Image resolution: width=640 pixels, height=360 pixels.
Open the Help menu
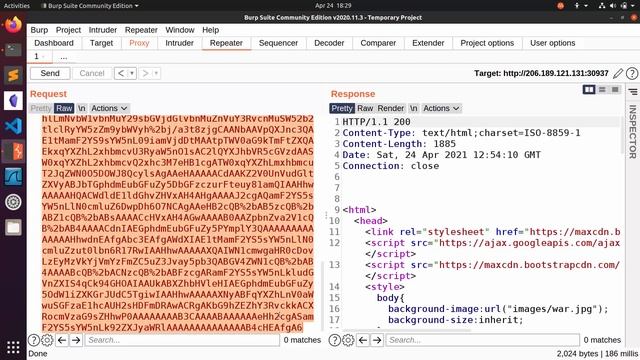pyautogui.click(x=211, y=30)
